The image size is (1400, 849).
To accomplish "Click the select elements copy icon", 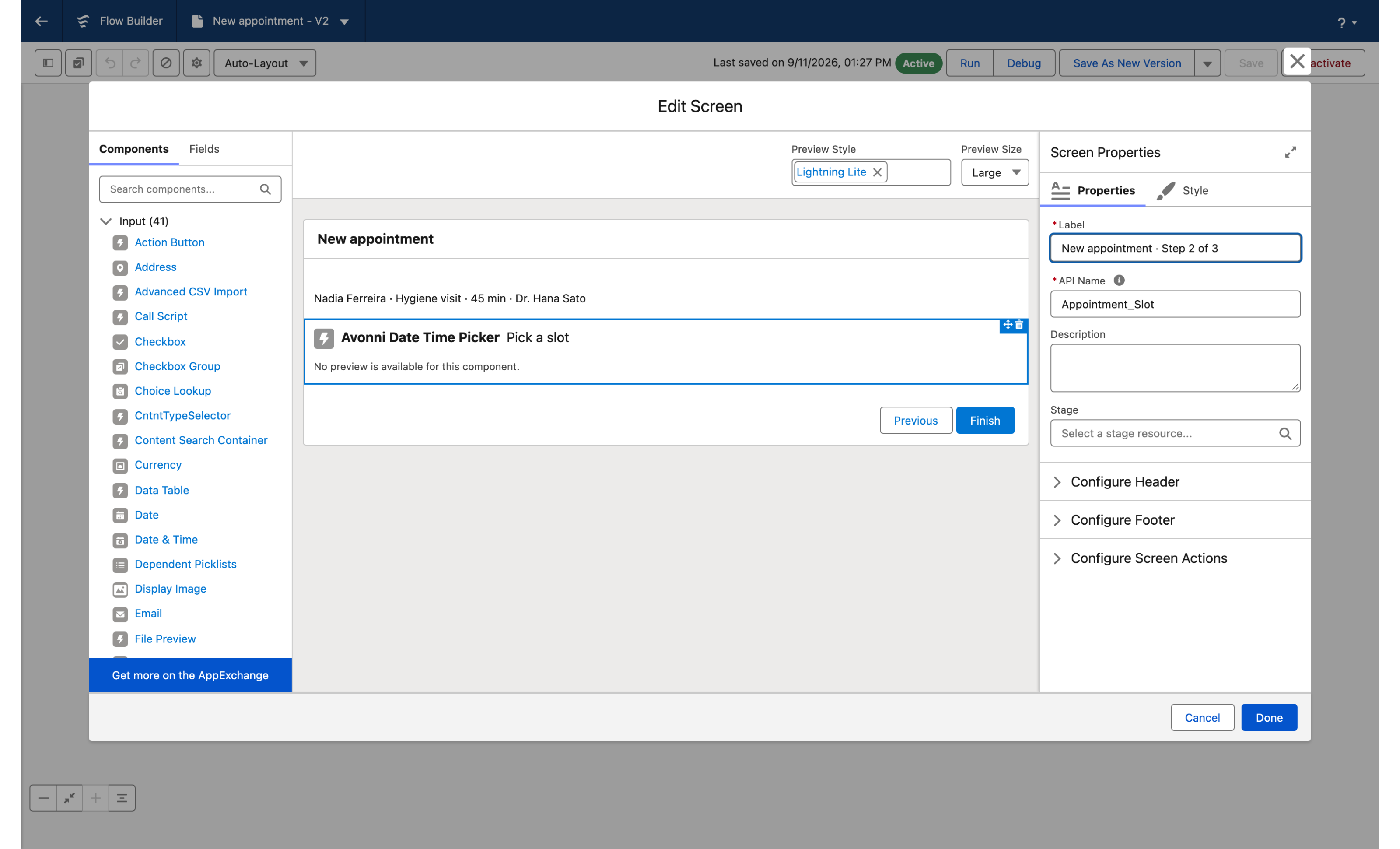I will (x=78, y=63).
